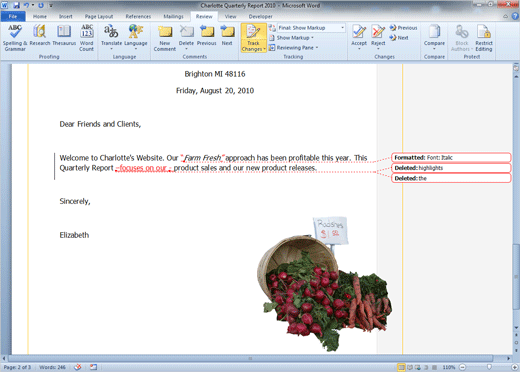This screenshot has height=372, width=520.
Task: Go to the Previous change
Action: click(x=403, y=28)
